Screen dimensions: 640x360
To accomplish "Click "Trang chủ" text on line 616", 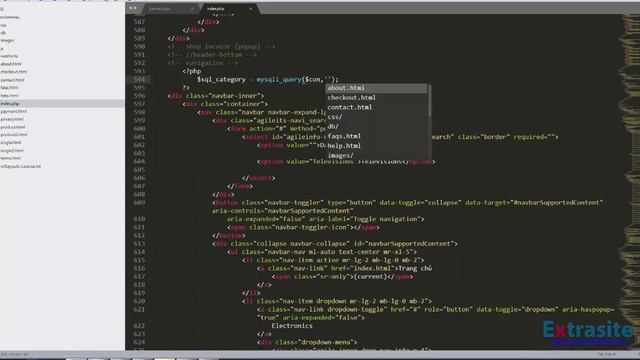I will point(415,269).
